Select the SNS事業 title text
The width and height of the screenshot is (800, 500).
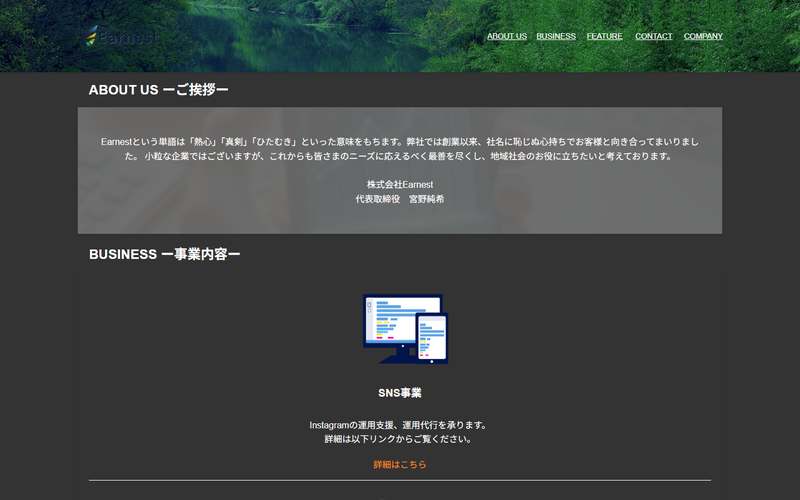(399, 393)
